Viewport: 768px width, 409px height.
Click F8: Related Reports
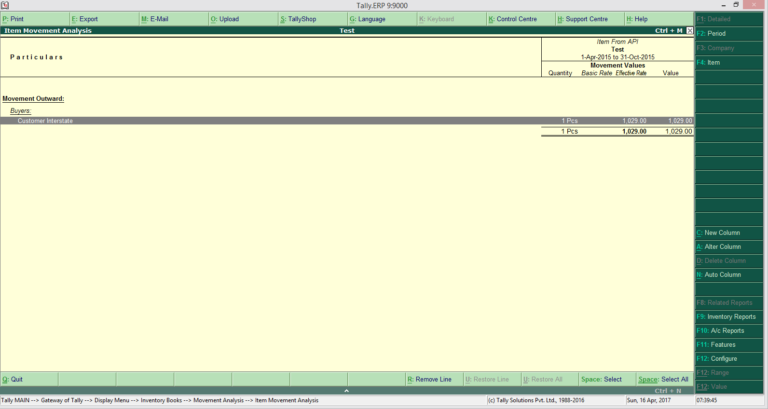click(729, 303)
